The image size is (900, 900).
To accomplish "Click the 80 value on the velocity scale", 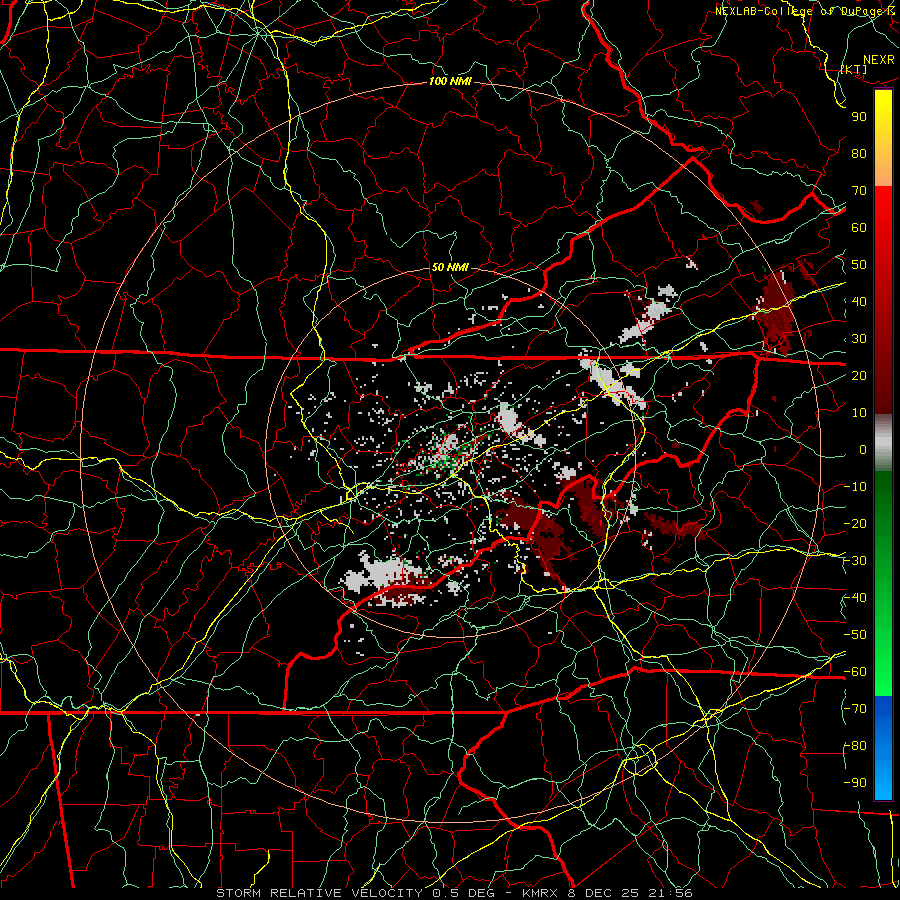I will click(859, 154).
